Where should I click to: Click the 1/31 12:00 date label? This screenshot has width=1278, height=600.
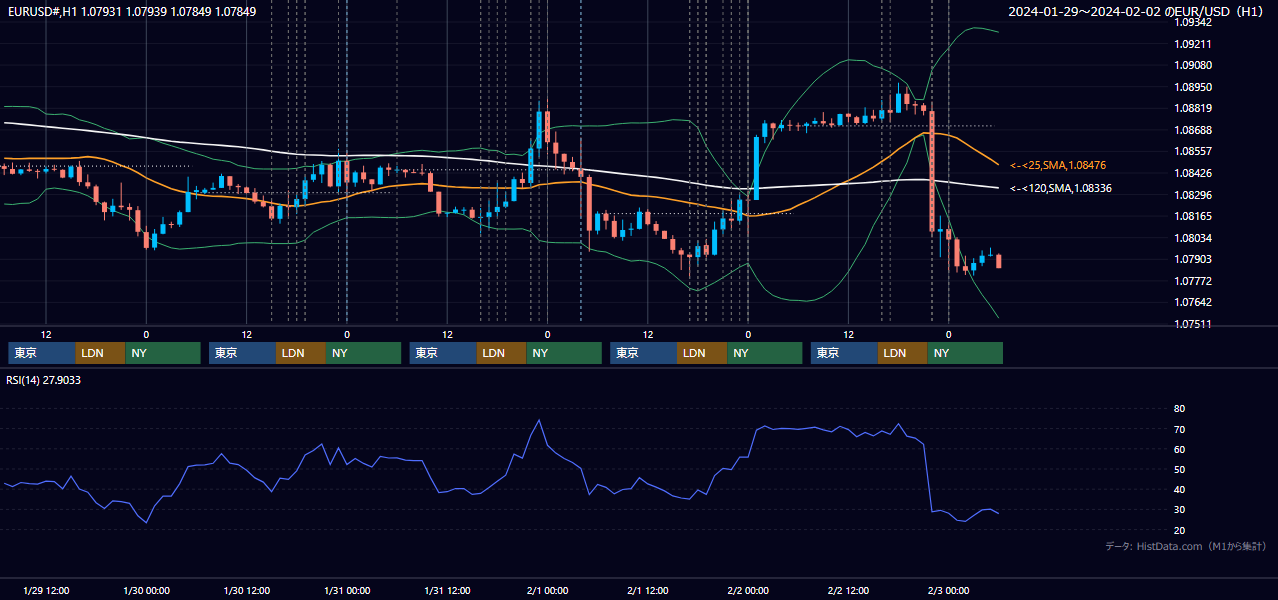tap(448, 591)
